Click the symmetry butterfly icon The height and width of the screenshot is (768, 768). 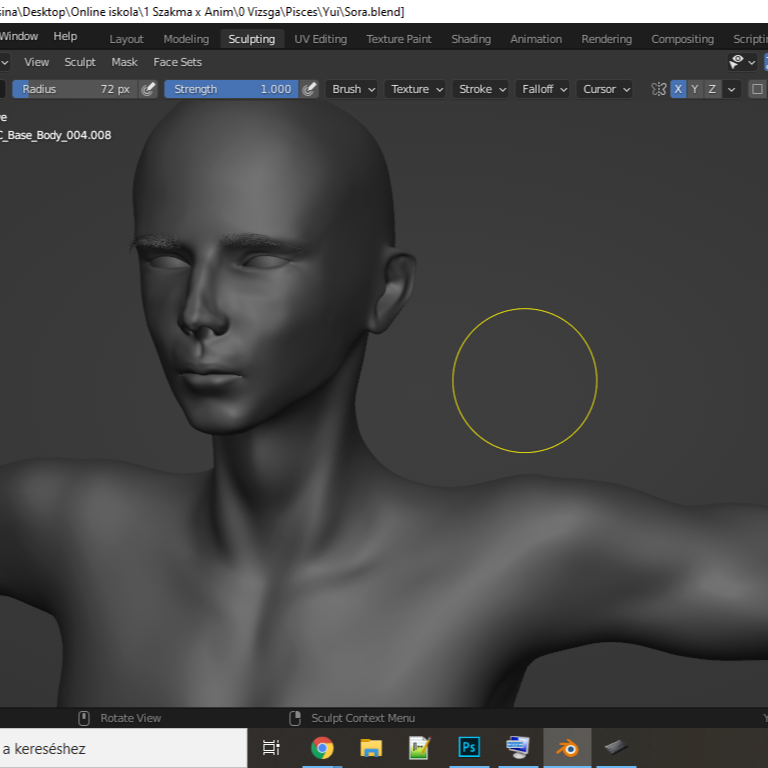pos(658,89)
